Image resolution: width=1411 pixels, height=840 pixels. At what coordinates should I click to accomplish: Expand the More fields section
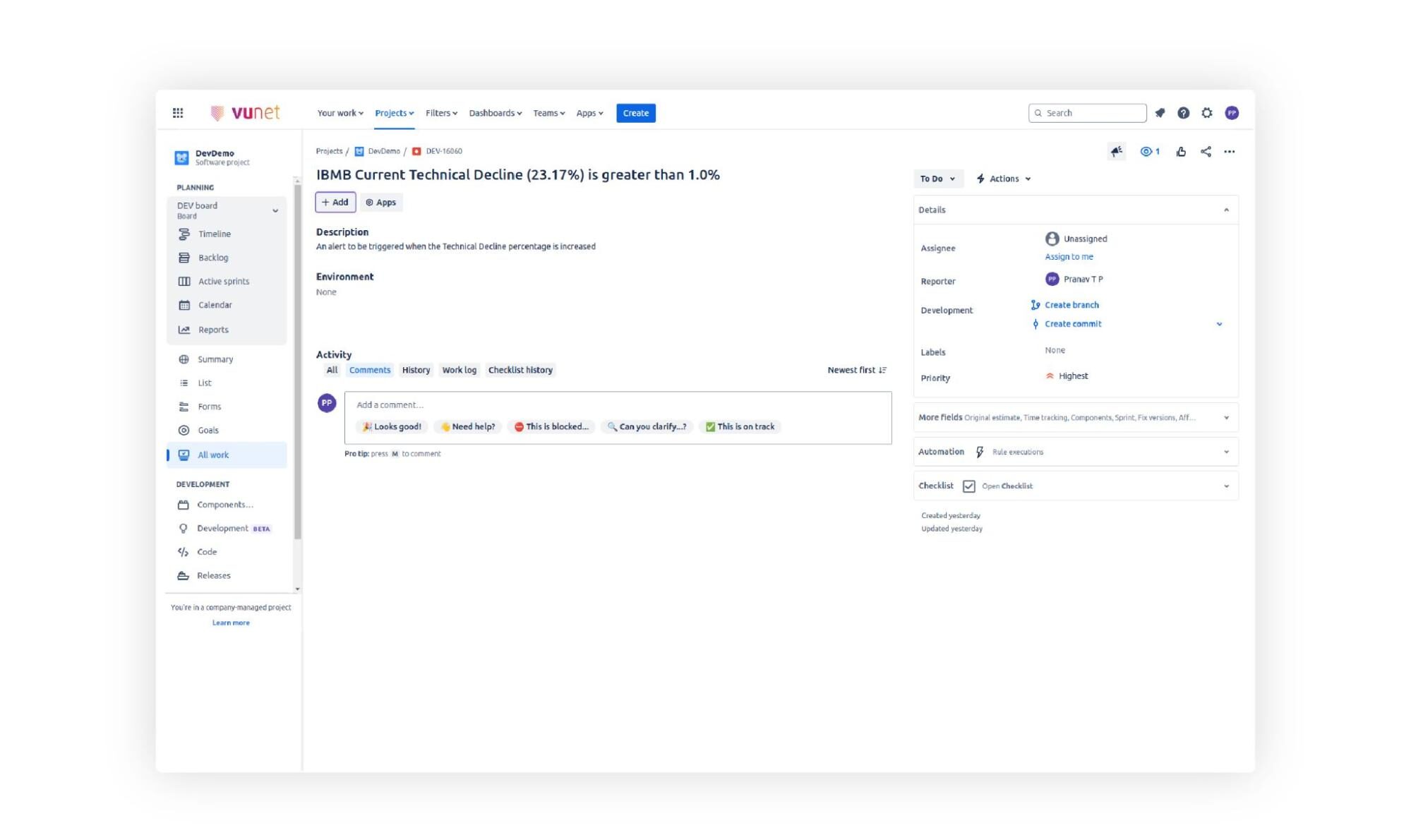(1226, 418)
